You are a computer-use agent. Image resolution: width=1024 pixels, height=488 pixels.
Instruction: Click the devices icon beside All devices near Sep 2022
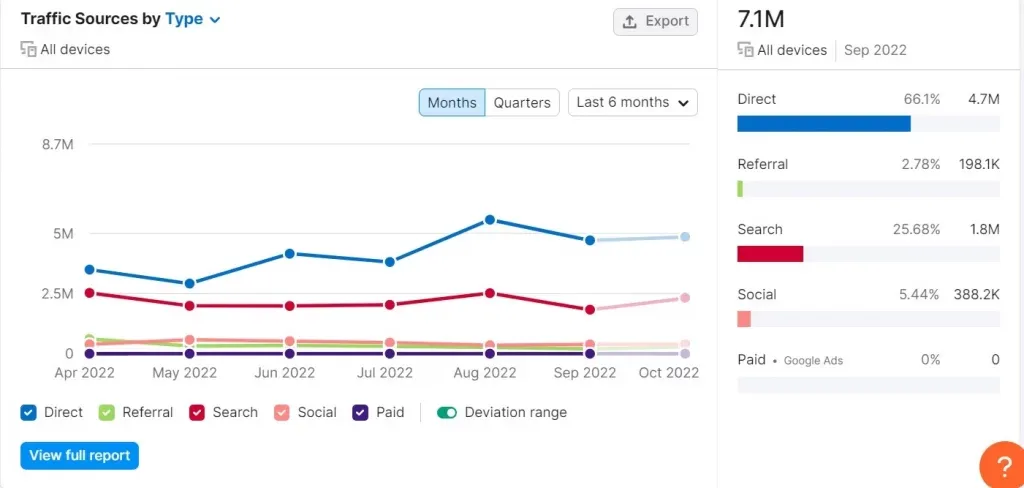click(x=745, y=50)
